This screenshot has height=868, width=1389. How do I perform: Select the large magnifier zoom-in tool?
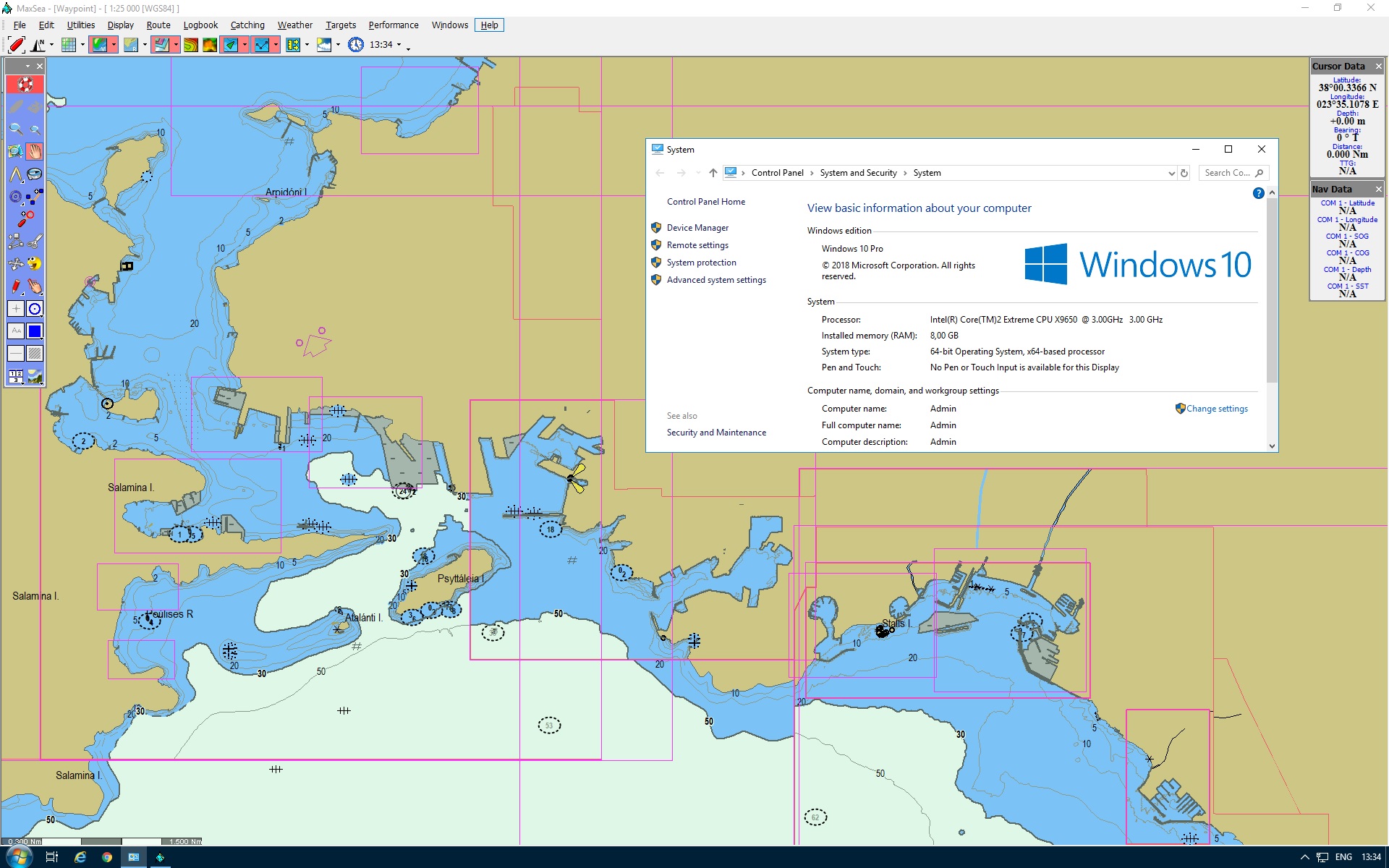point(15,129)
